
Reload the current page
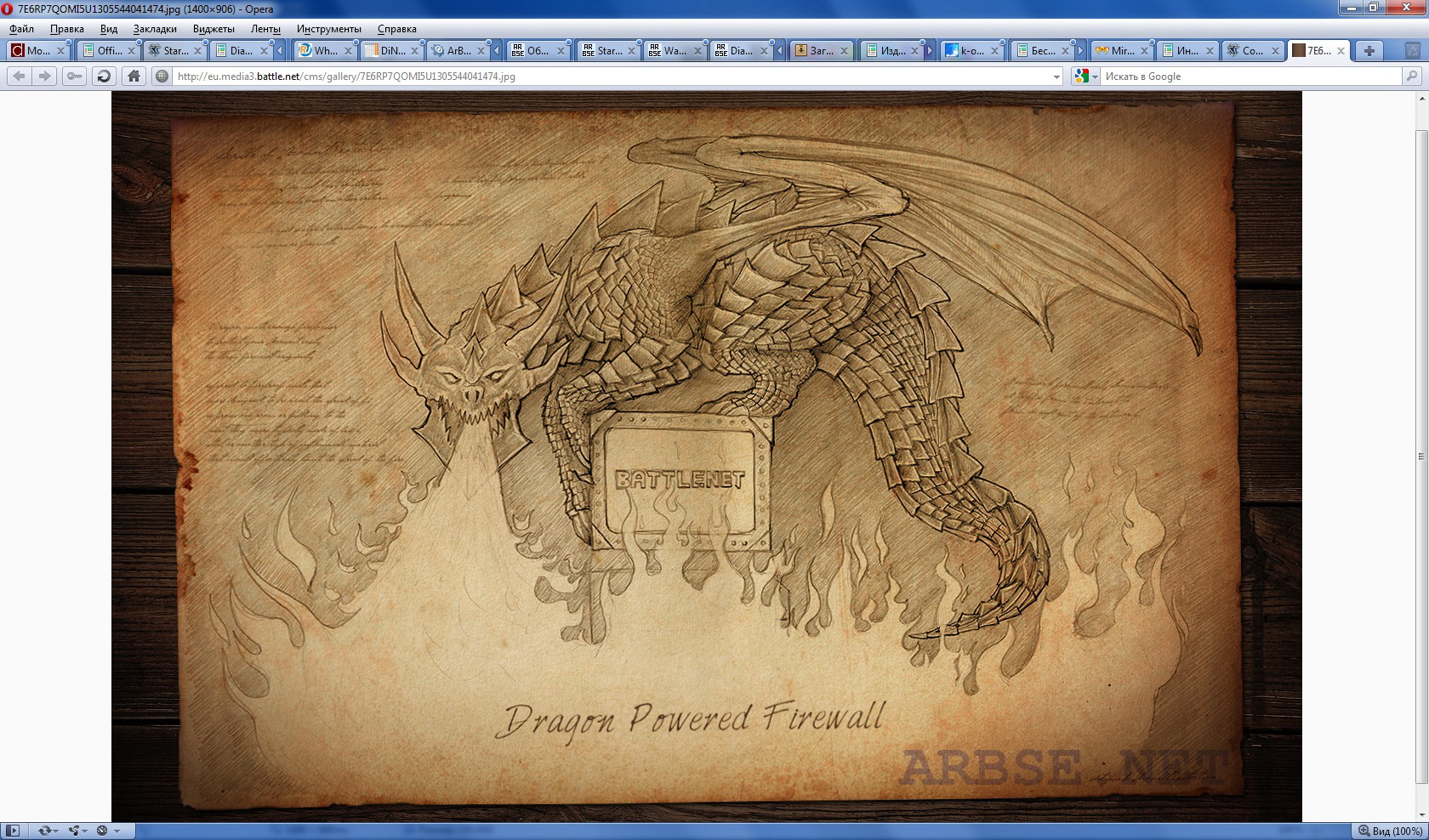coord(104,76)
